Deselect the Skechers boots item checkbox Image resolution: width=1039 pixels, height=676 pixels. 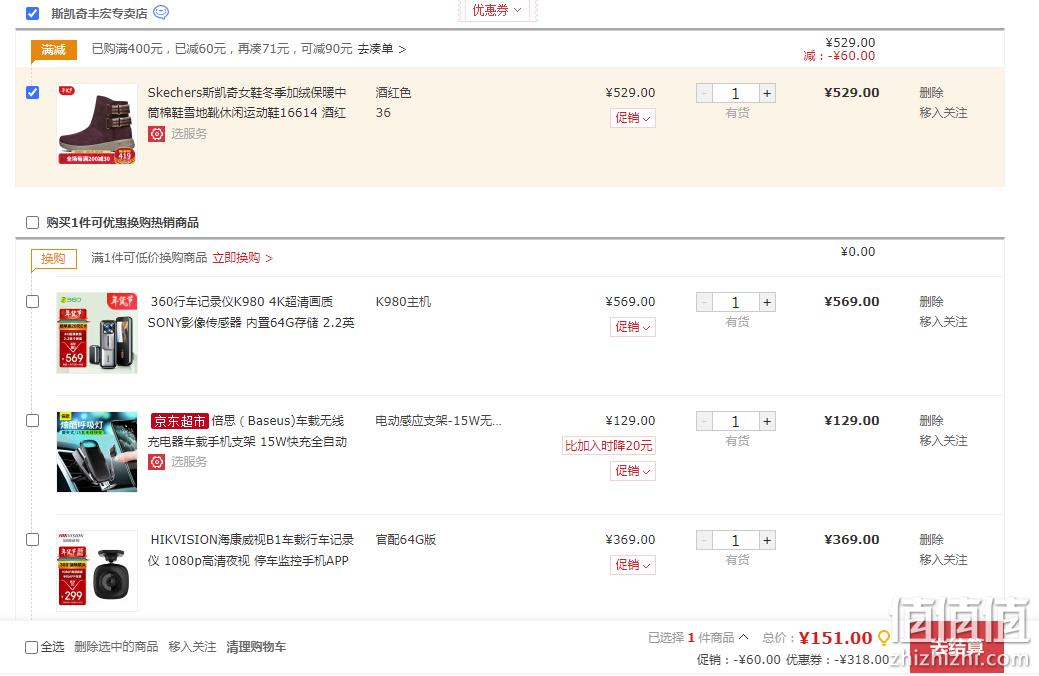32,92
